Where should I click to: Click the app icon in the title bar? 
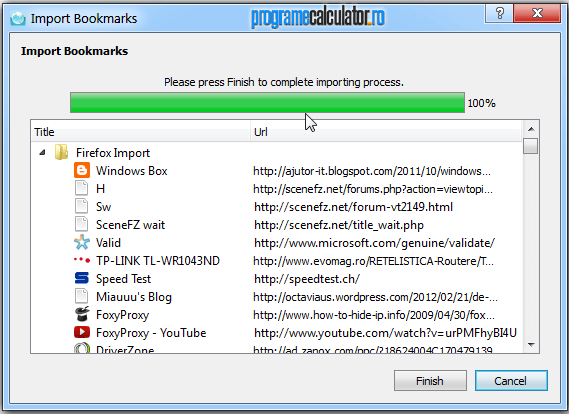(x=18, y=18)
